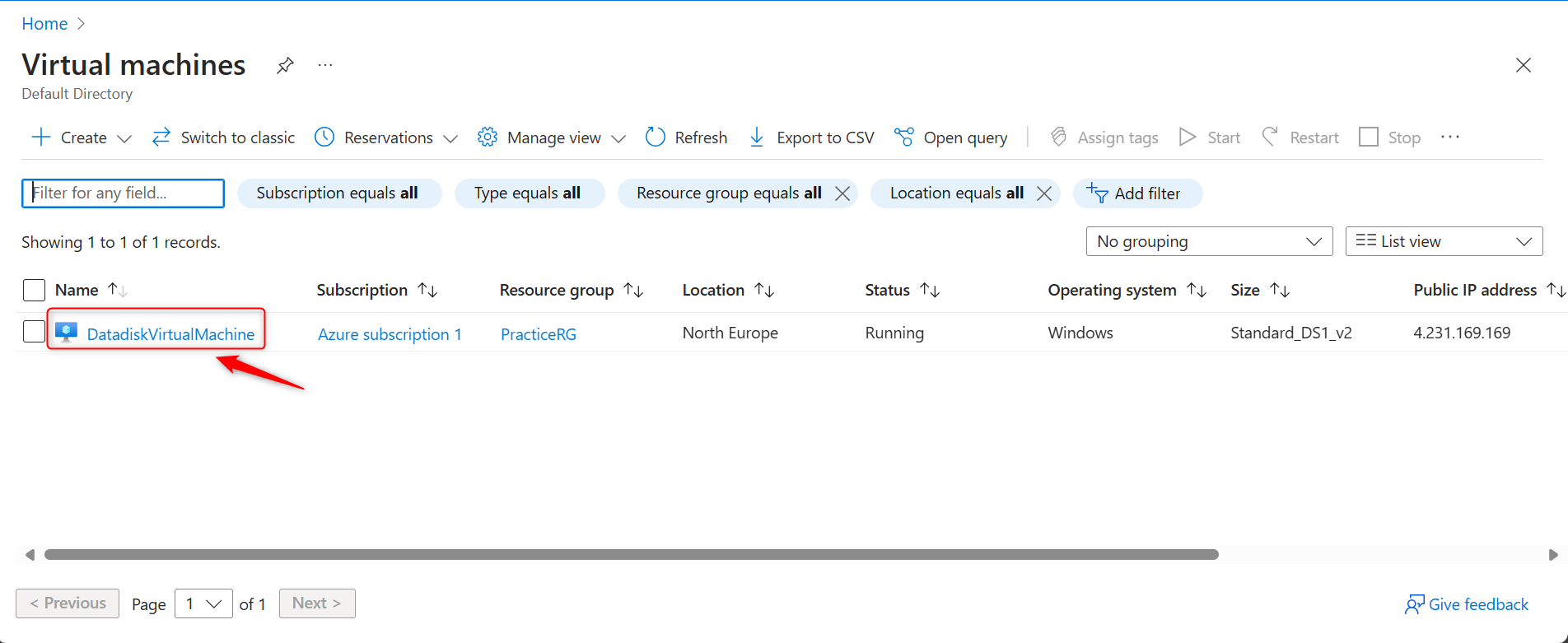Sort by Operating system column
This screenshot has width=1568, height=643.
1127,290
